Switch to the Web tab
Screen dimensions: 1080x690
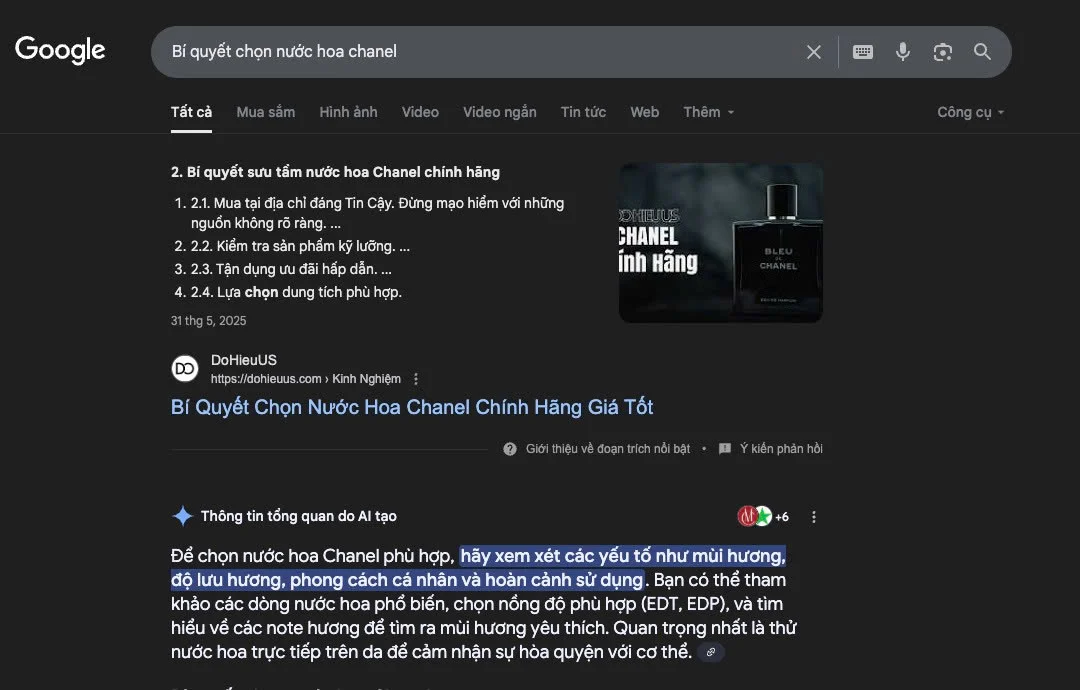pos(645,112)
